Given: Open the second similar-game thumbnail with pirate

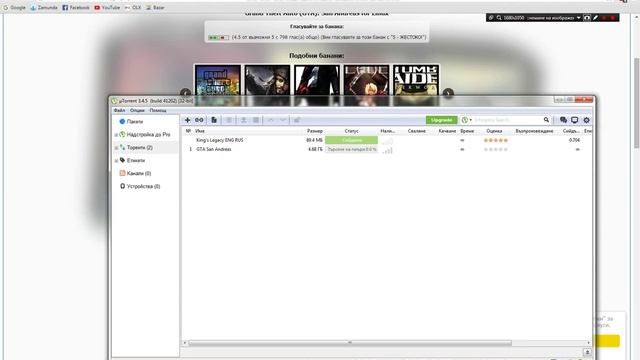Looking at the screenshot, I should [267, 81].
